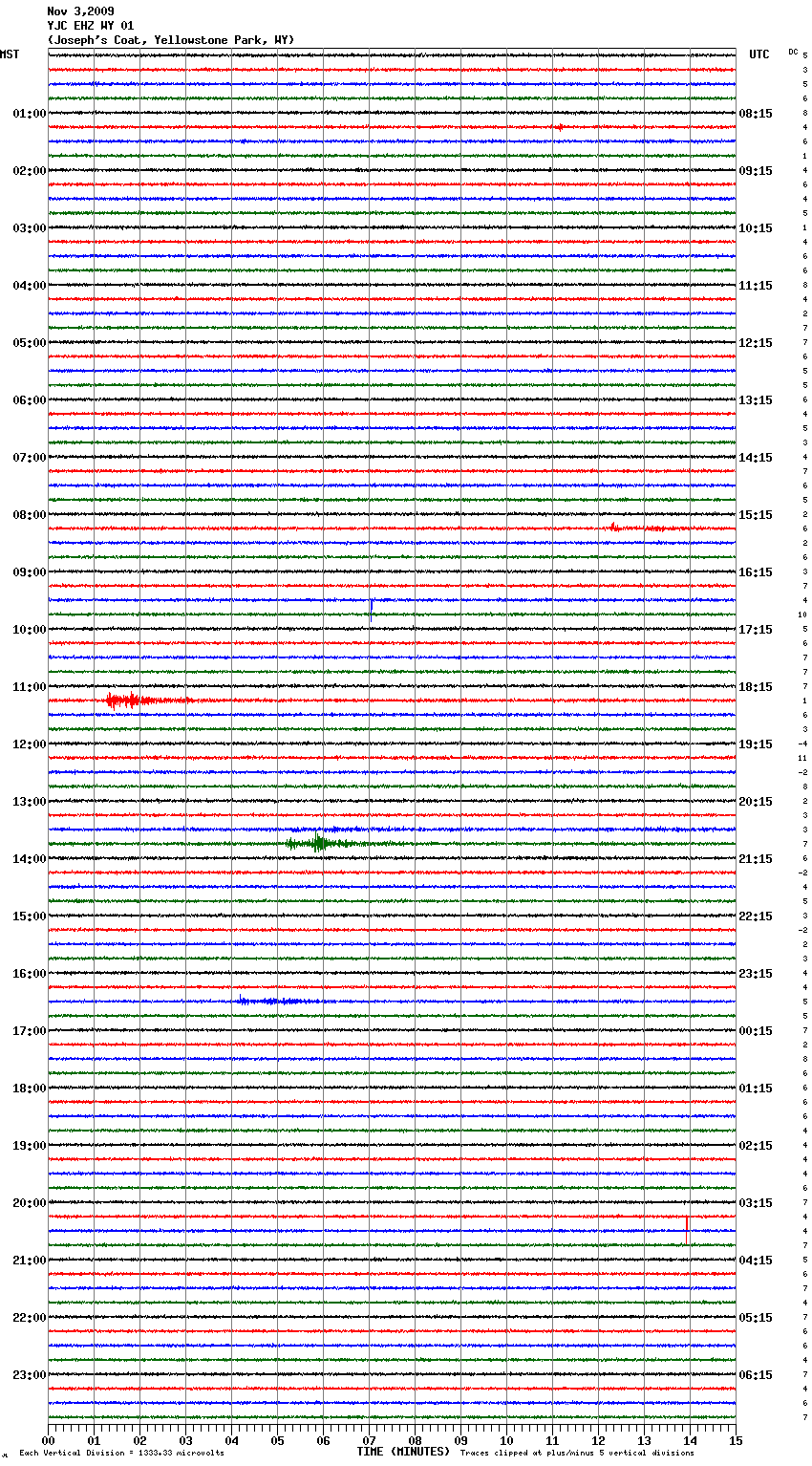Click the 12:15 UTC time label

[756, 343]
